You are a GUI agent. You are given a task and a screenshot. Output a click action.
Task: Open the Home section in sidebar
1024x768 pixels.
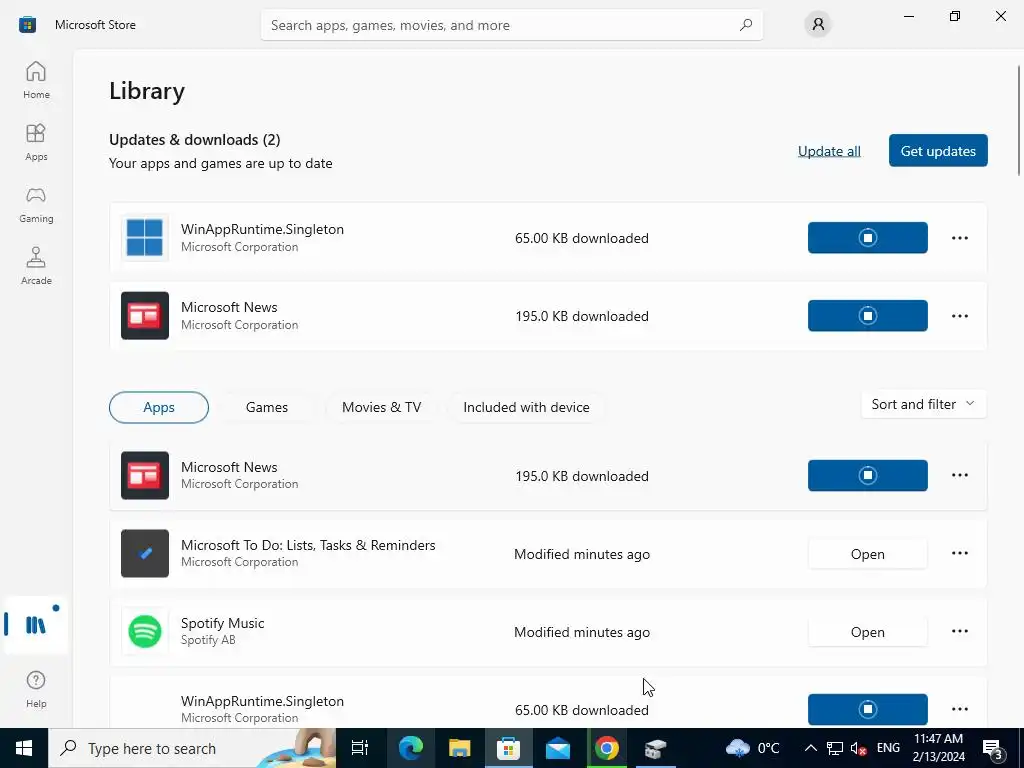point(36,80)
